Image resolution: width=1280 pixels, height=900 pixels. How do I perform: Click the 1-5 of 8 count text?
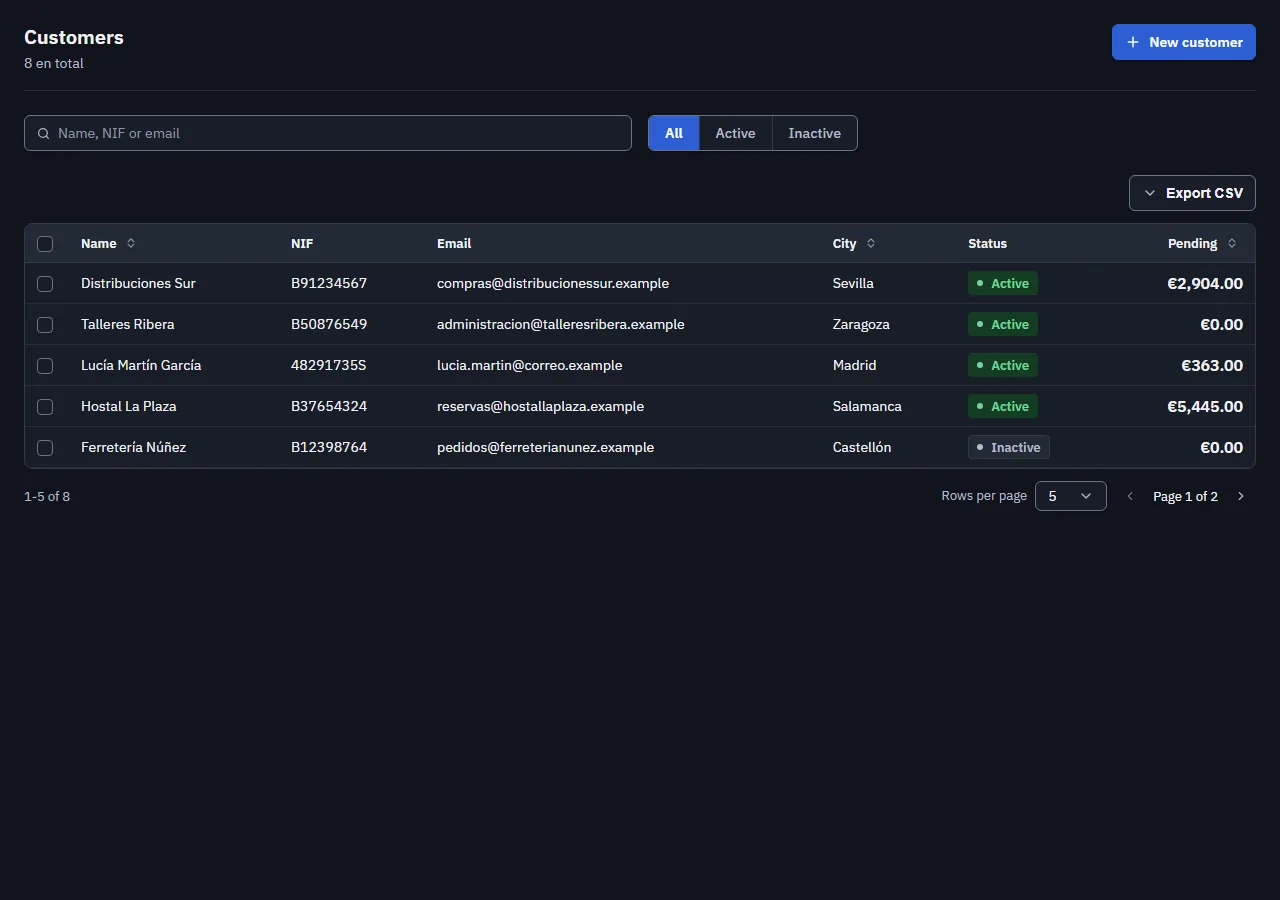[x=47, y=497]
